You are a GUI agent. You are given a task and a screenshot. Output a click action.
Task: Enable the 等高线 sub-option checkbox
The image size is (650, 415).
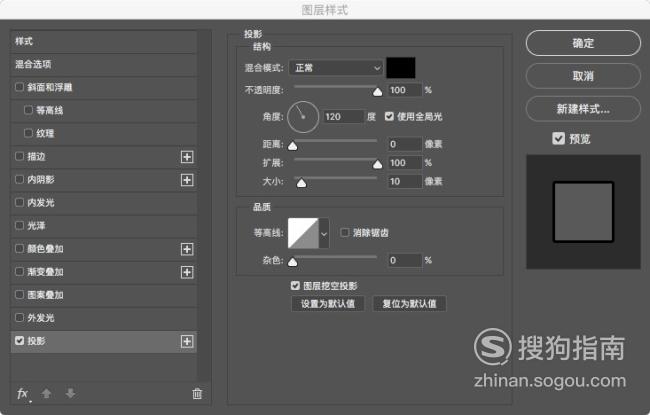(x=28, y=110)
